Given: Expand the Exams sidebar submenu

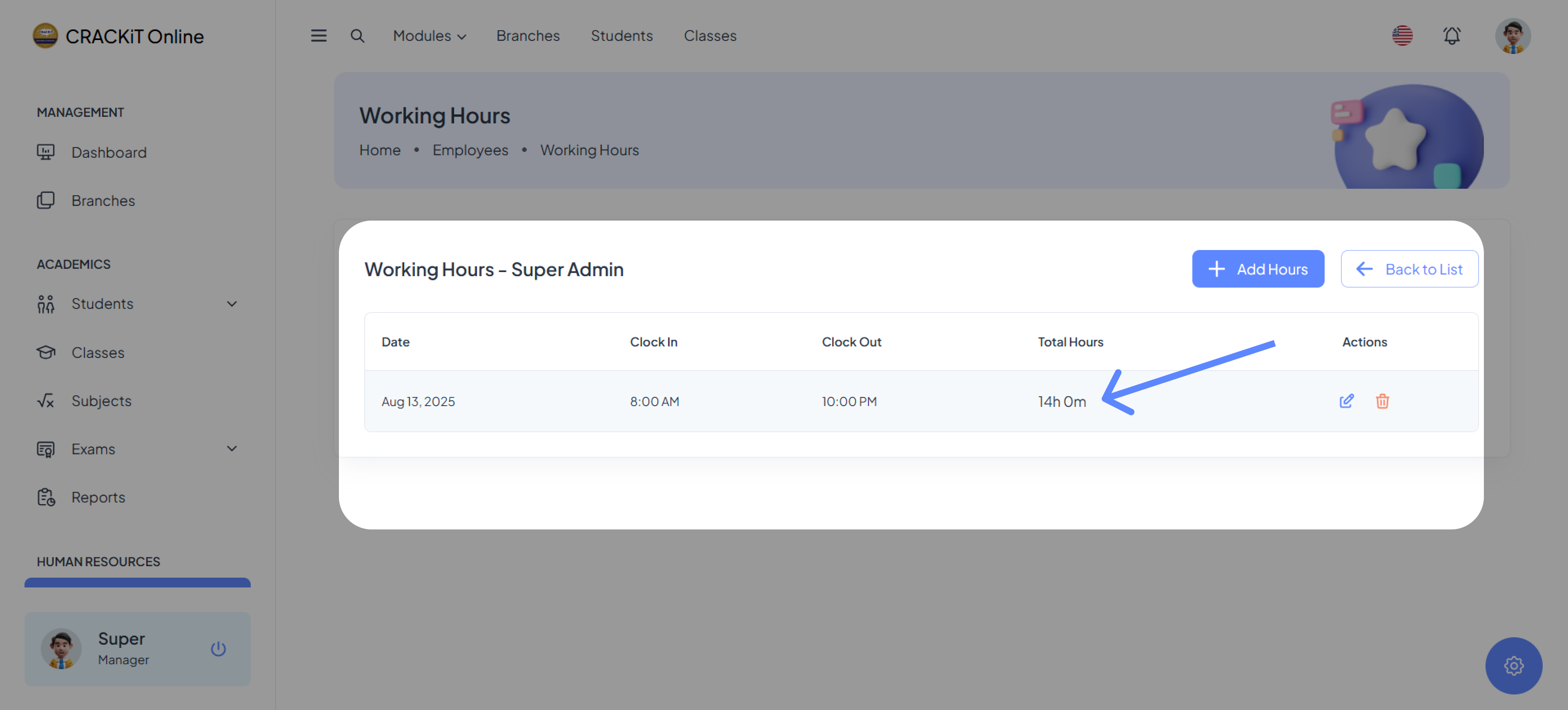Looking at the screenshot, I should tap(231, 449).
